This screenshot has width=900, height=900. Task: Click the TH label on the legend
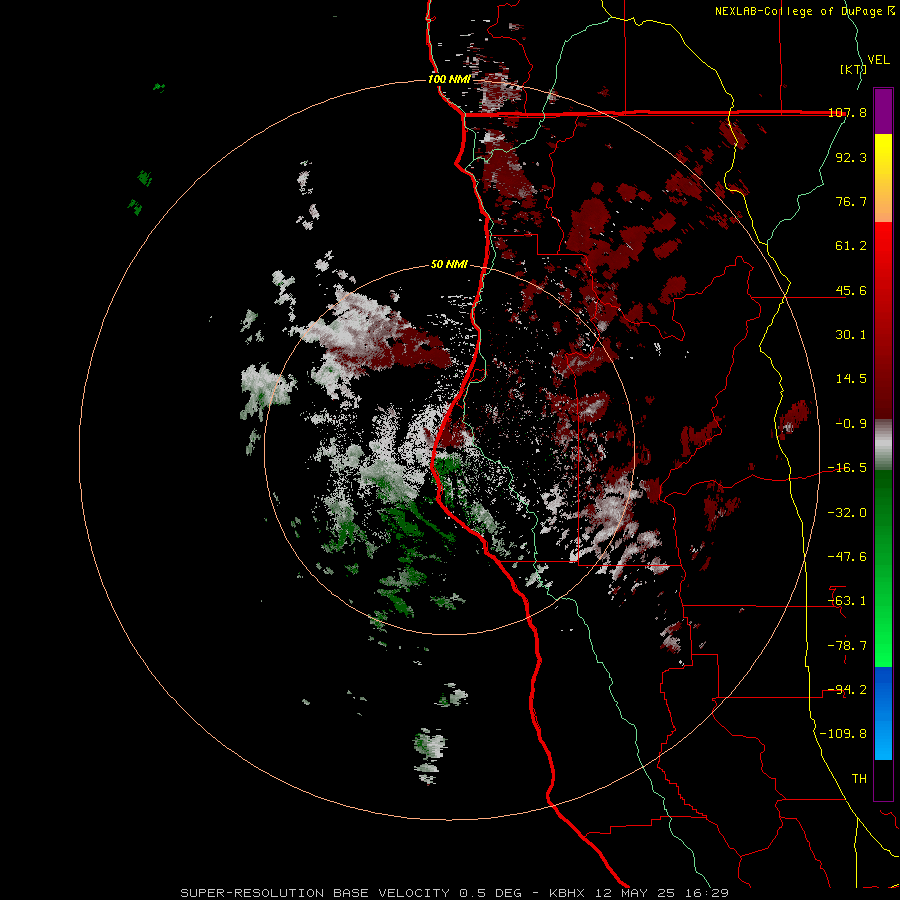[x=859, y=779]
